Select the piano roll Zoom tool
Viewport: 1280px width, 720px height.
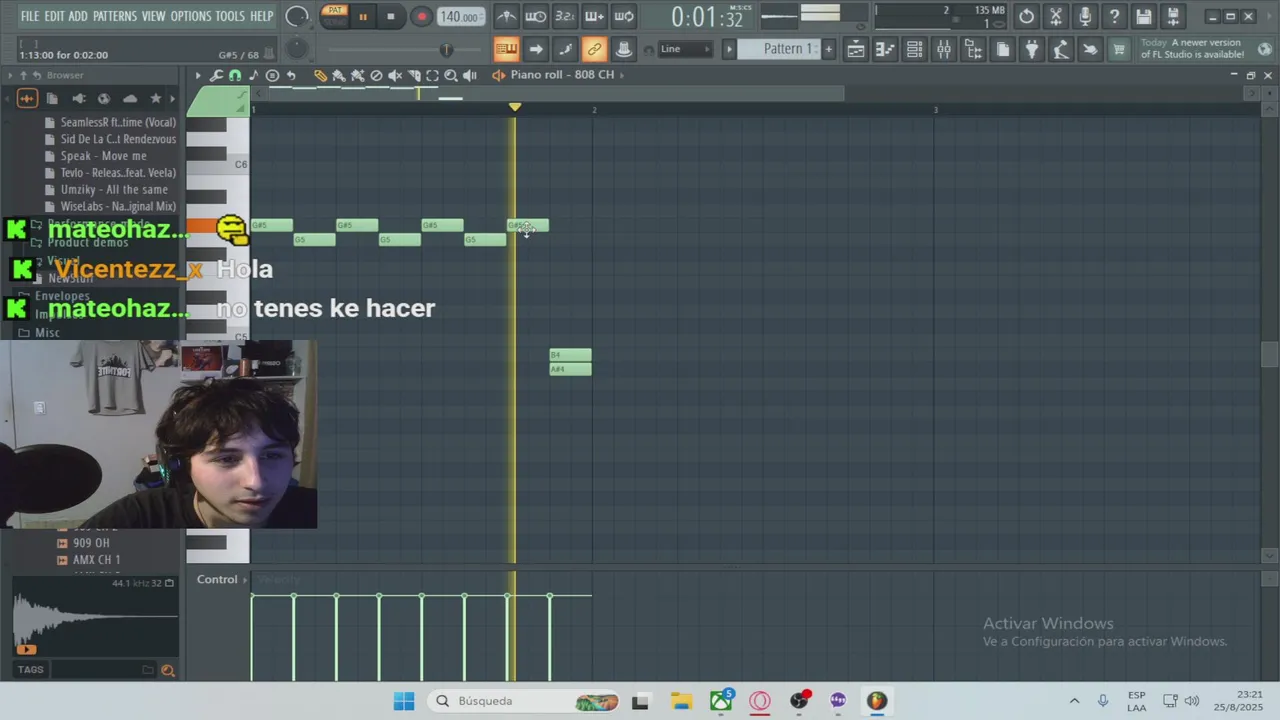451,75
